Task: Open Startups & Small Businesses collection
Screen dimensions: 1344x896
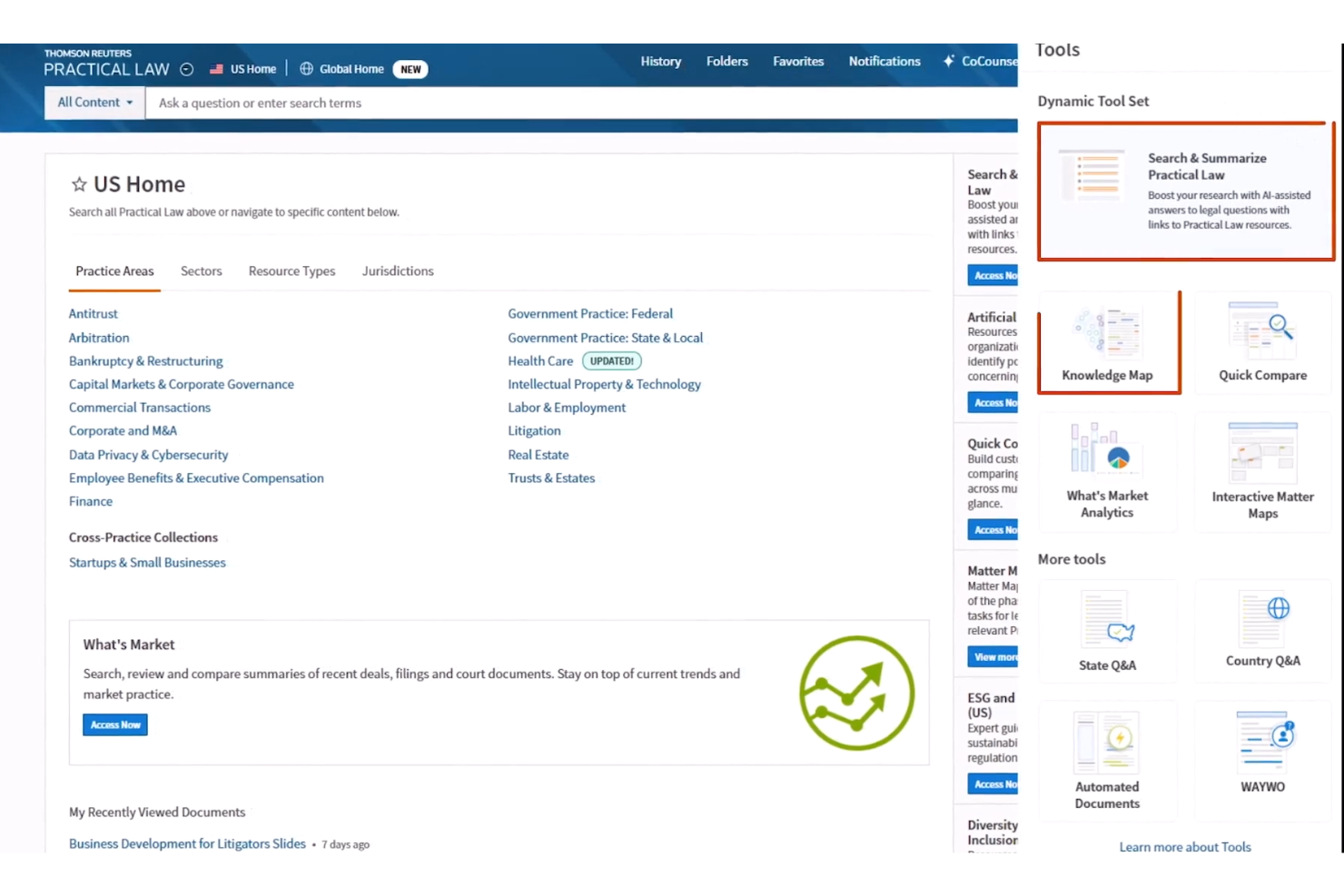Action: click(147, 563)
